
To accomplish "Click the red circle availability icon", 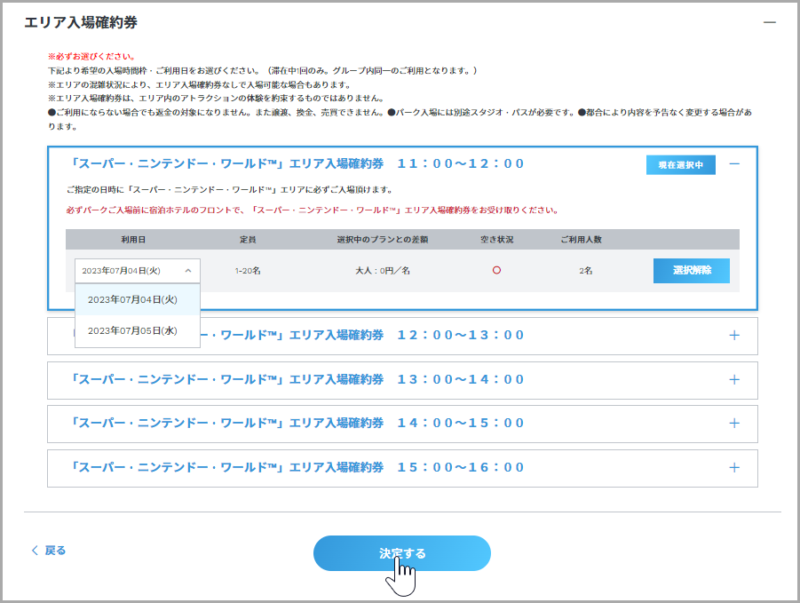I will pos(496,270).
